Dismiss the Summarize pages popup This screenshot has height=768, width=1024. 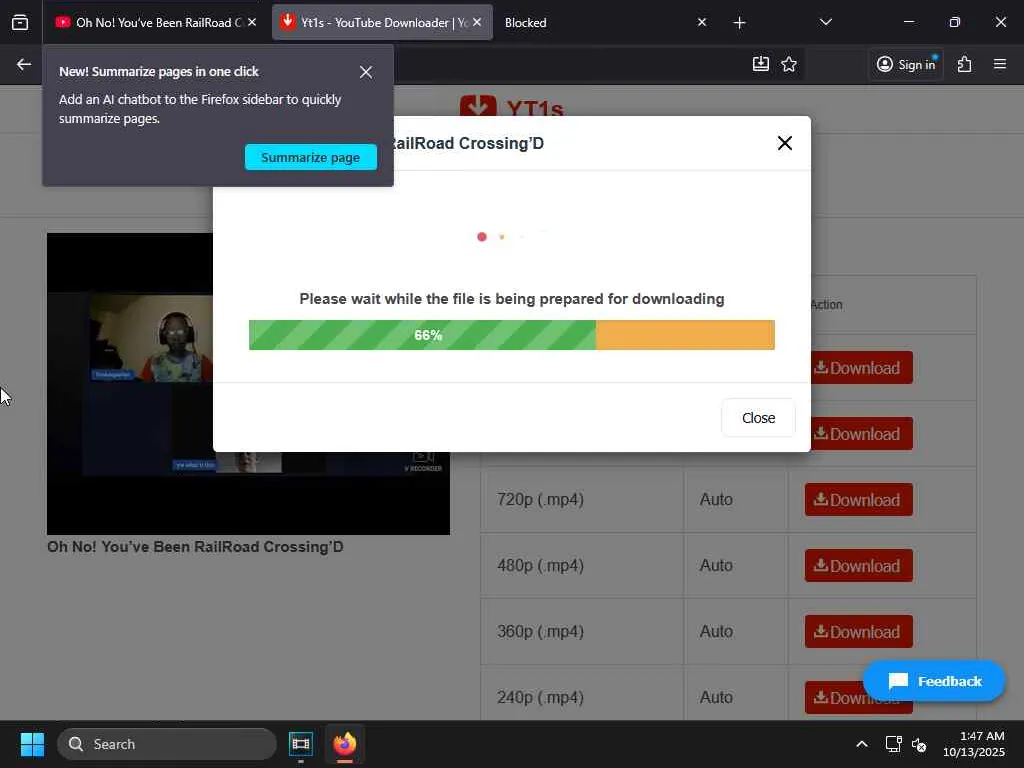click(366, 72)
